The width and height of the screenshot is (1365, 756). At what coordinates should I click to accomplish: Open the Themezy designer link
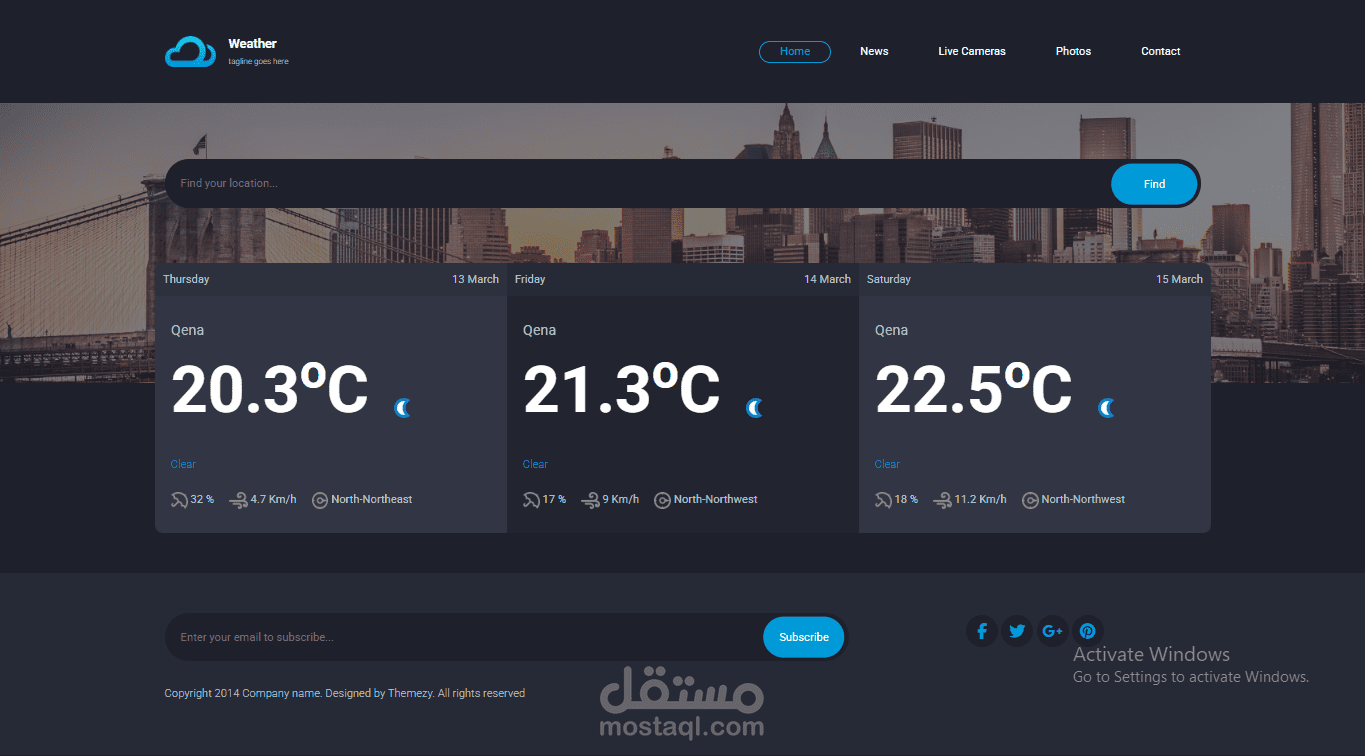pyautogui.click(x=404, y=692)
